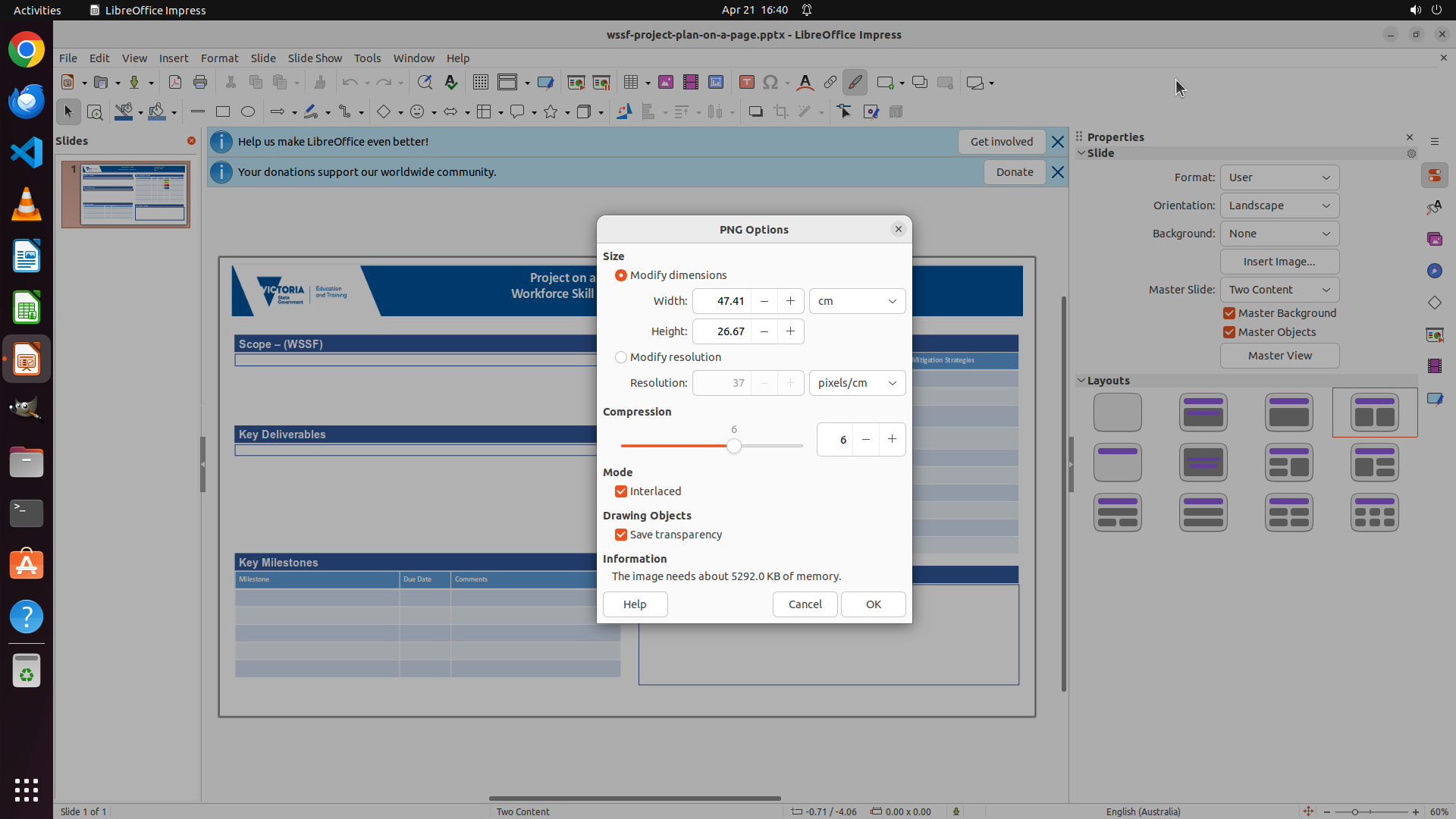Expand the Orientation Landscape dropdown
The image size is (1456, 819).
[1279, 206]
